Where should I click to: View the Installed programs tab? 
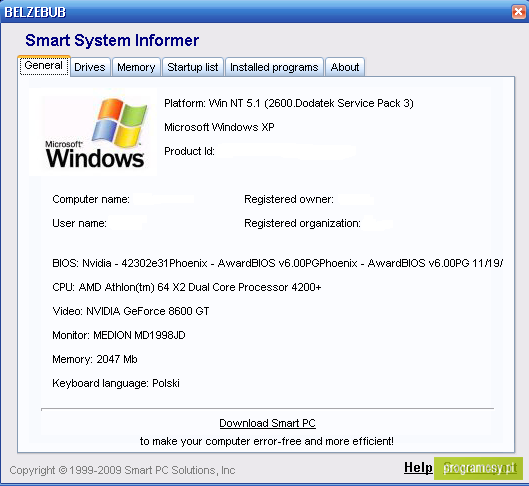tap(274, 67)
